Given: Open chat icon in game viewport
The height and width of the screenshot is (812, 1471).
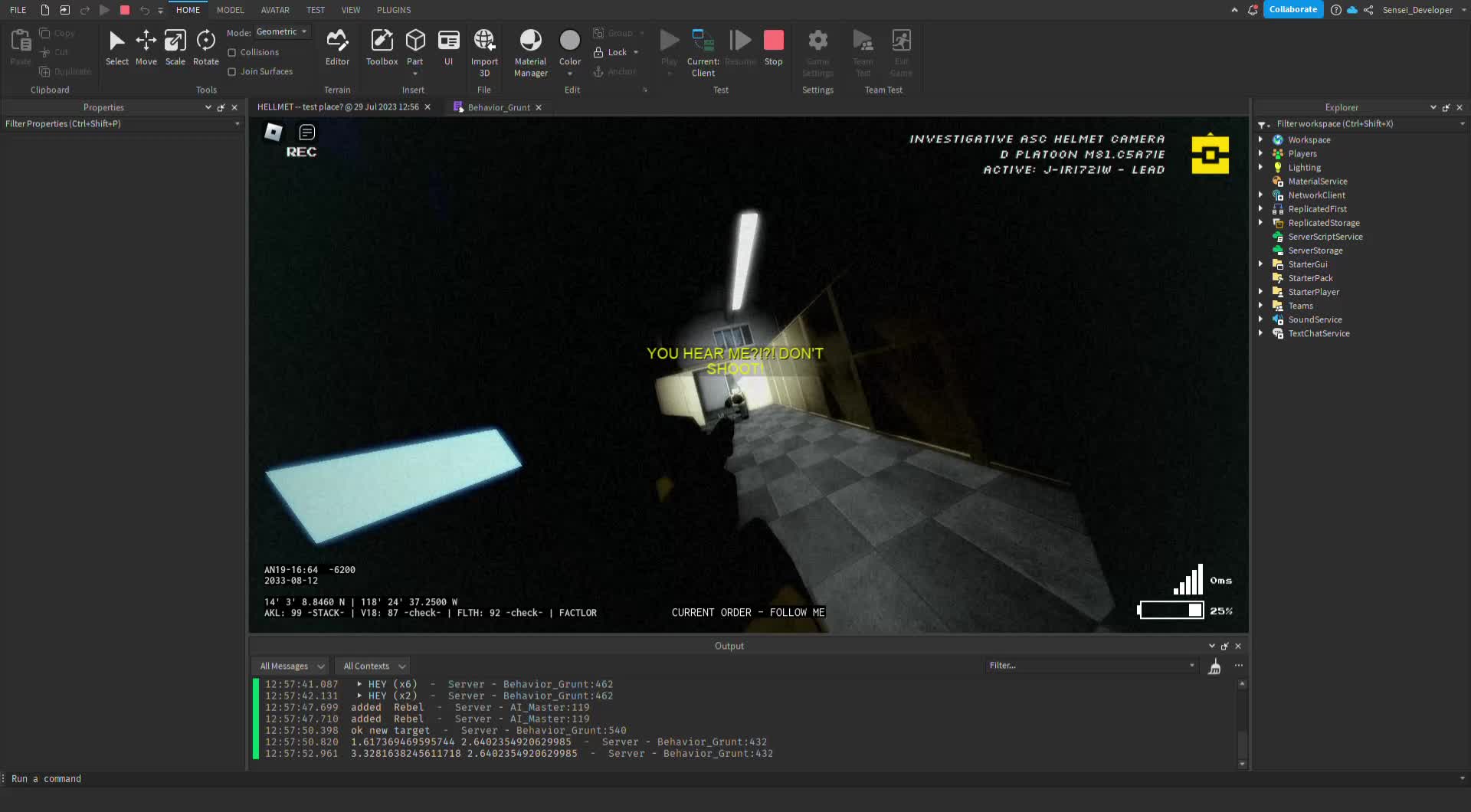Looking at the screenshot, I should tap(307, 133).
